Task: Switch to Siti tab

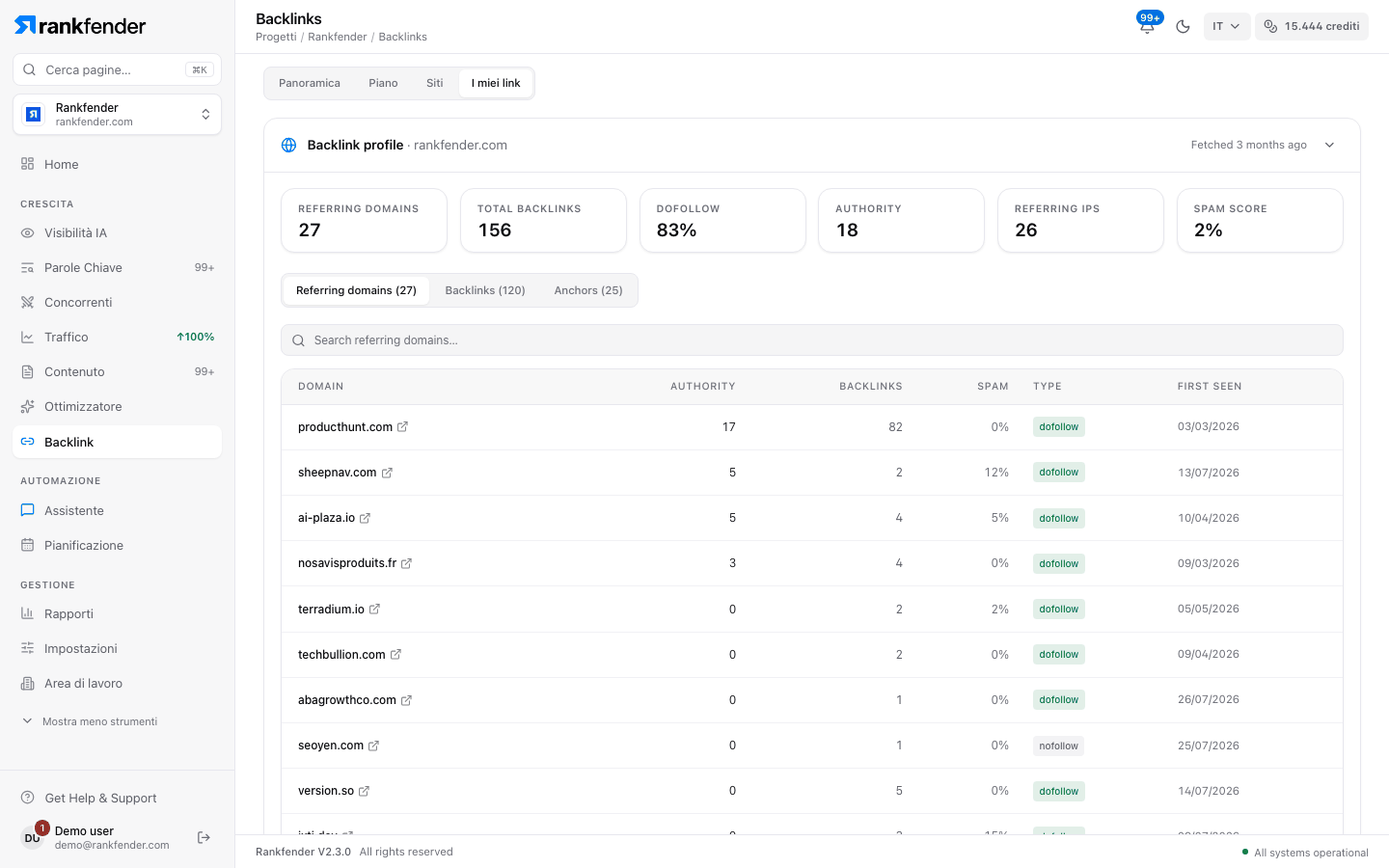Action: (x=435, y=83)
